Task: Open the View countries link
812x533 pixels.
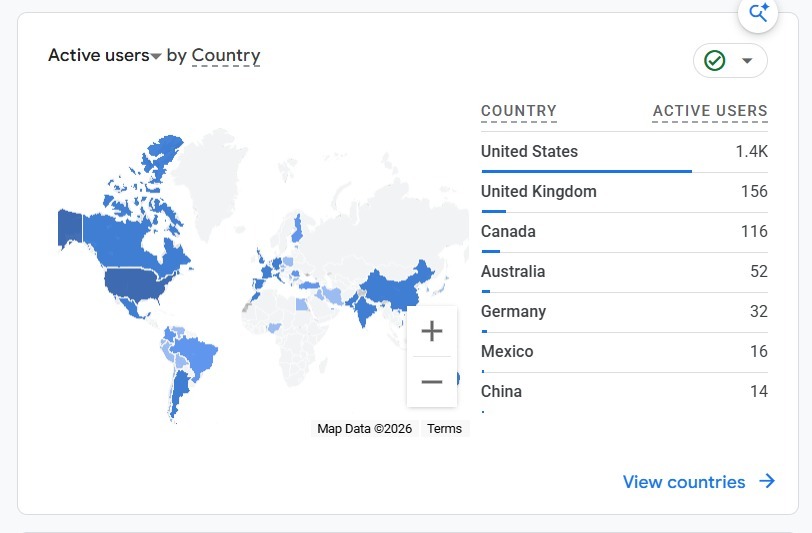Action: [684, 482]
